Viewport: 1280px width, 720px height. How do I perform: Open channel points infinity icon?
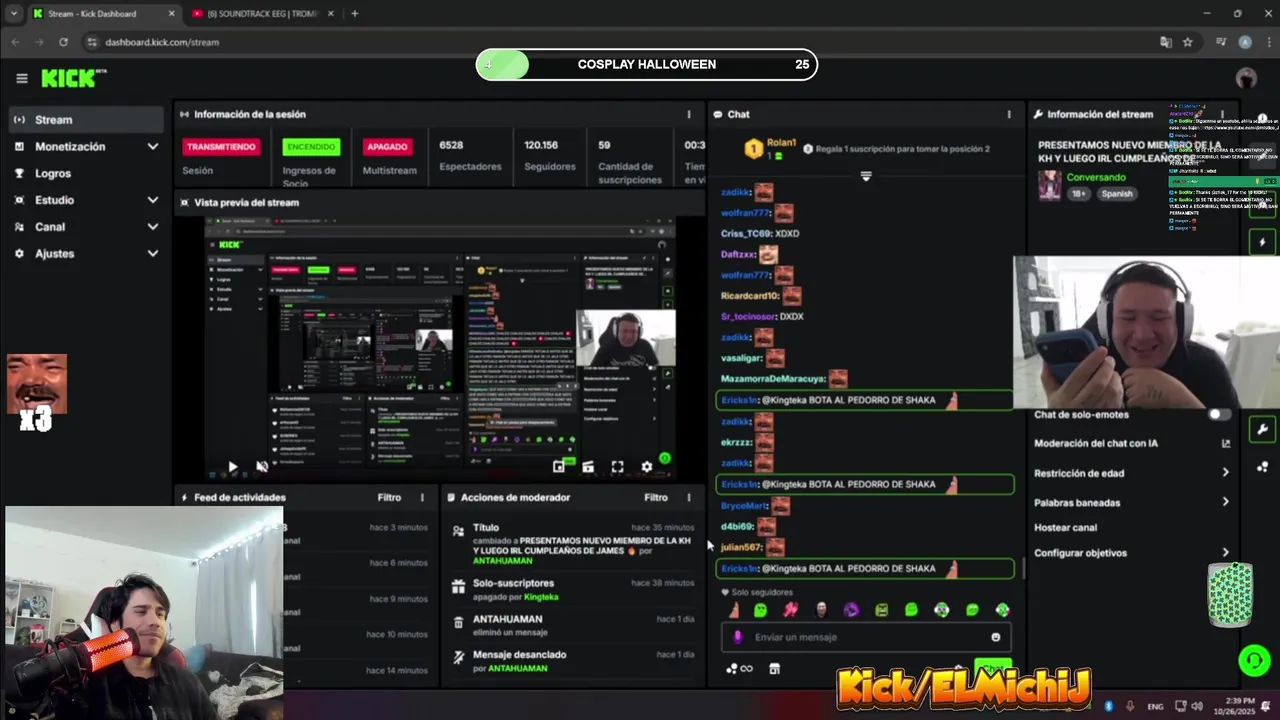(x=739, y=668)
